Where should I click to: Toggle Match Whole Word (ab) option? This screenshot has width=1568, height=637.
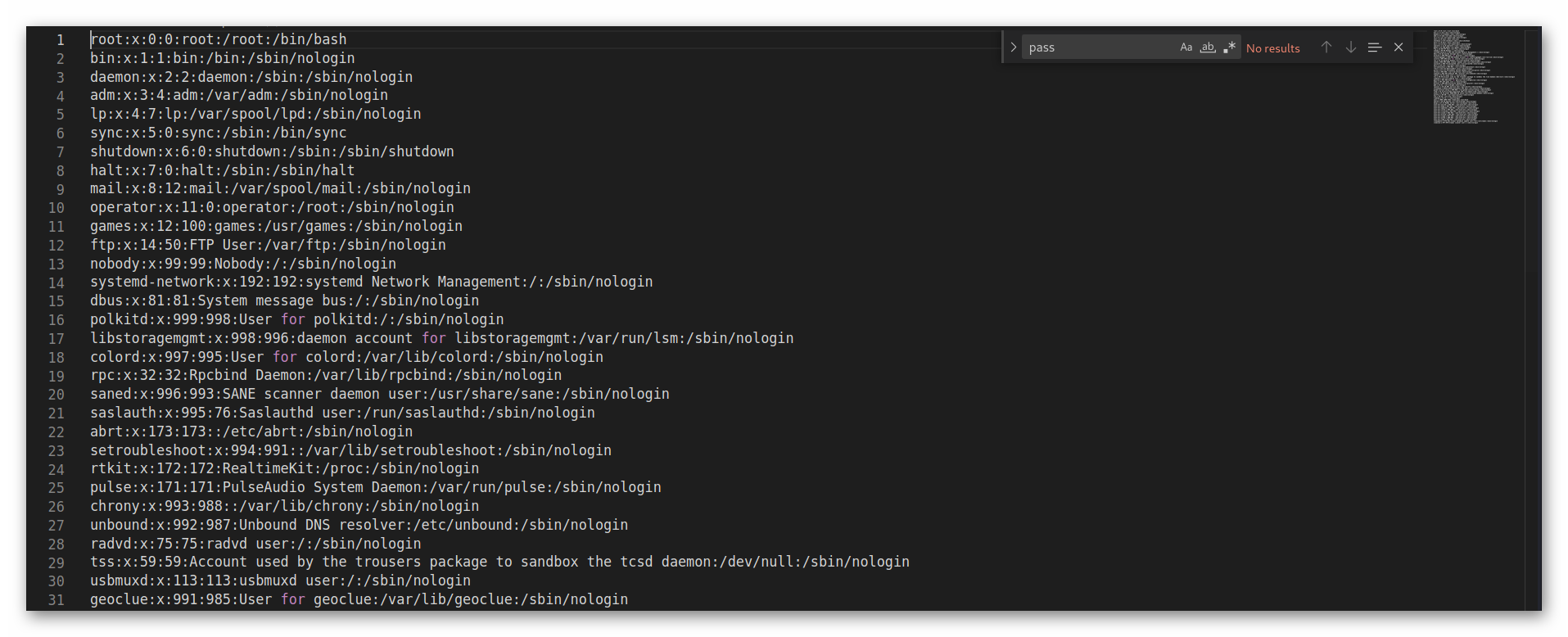[x=1208, y=47]
